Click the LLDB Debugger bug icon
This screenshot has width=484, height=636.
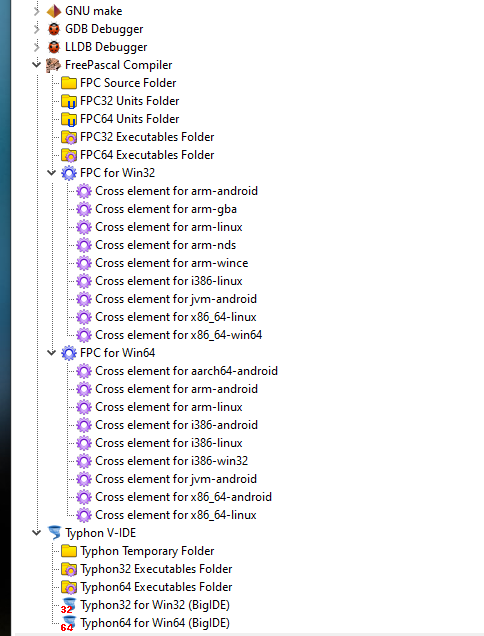pyautogui.click(x=54, y=47)
